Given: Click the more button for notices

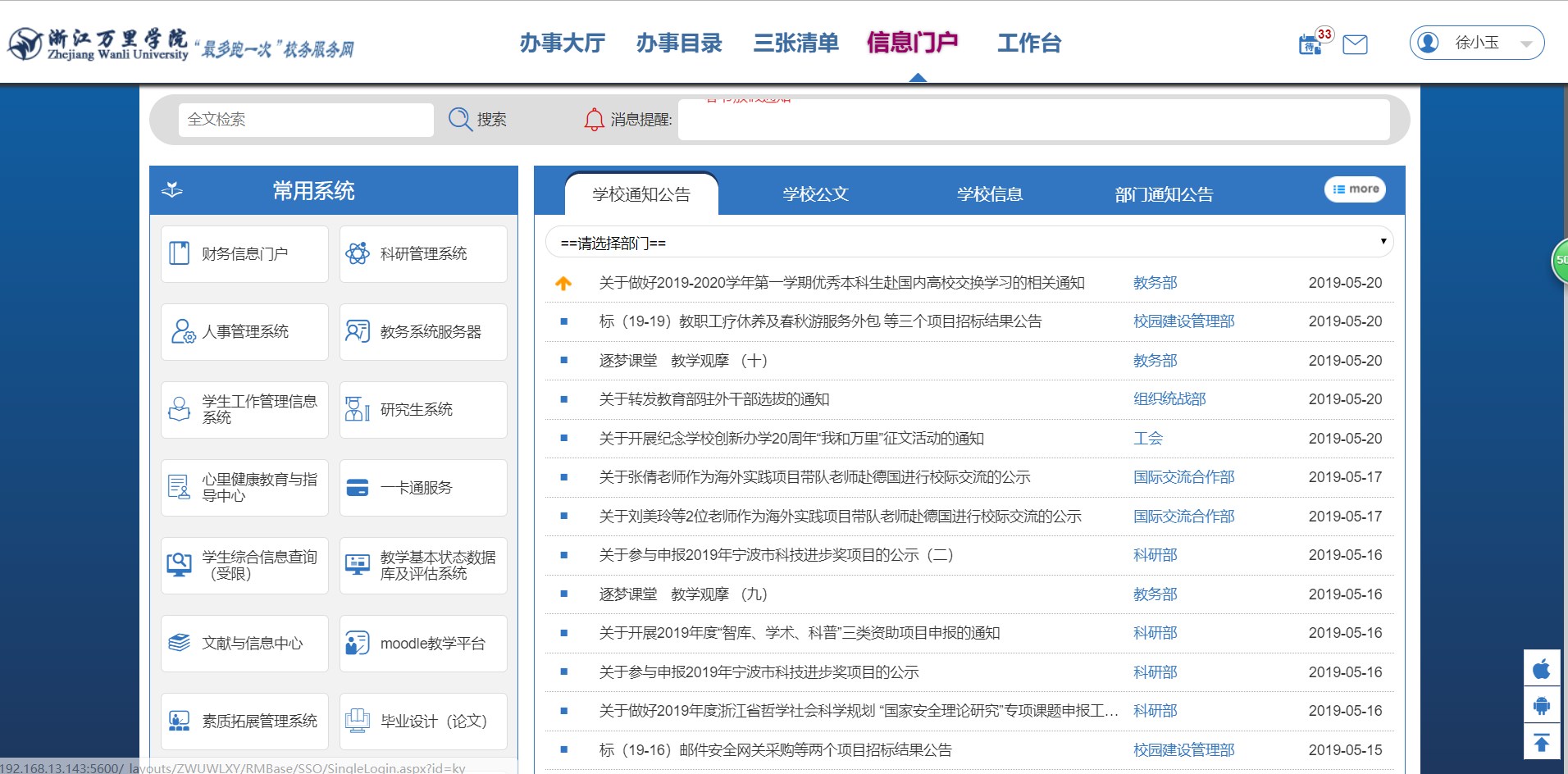Looking at the screenshot, I should pyautogui.click(x=1355, y=189).
